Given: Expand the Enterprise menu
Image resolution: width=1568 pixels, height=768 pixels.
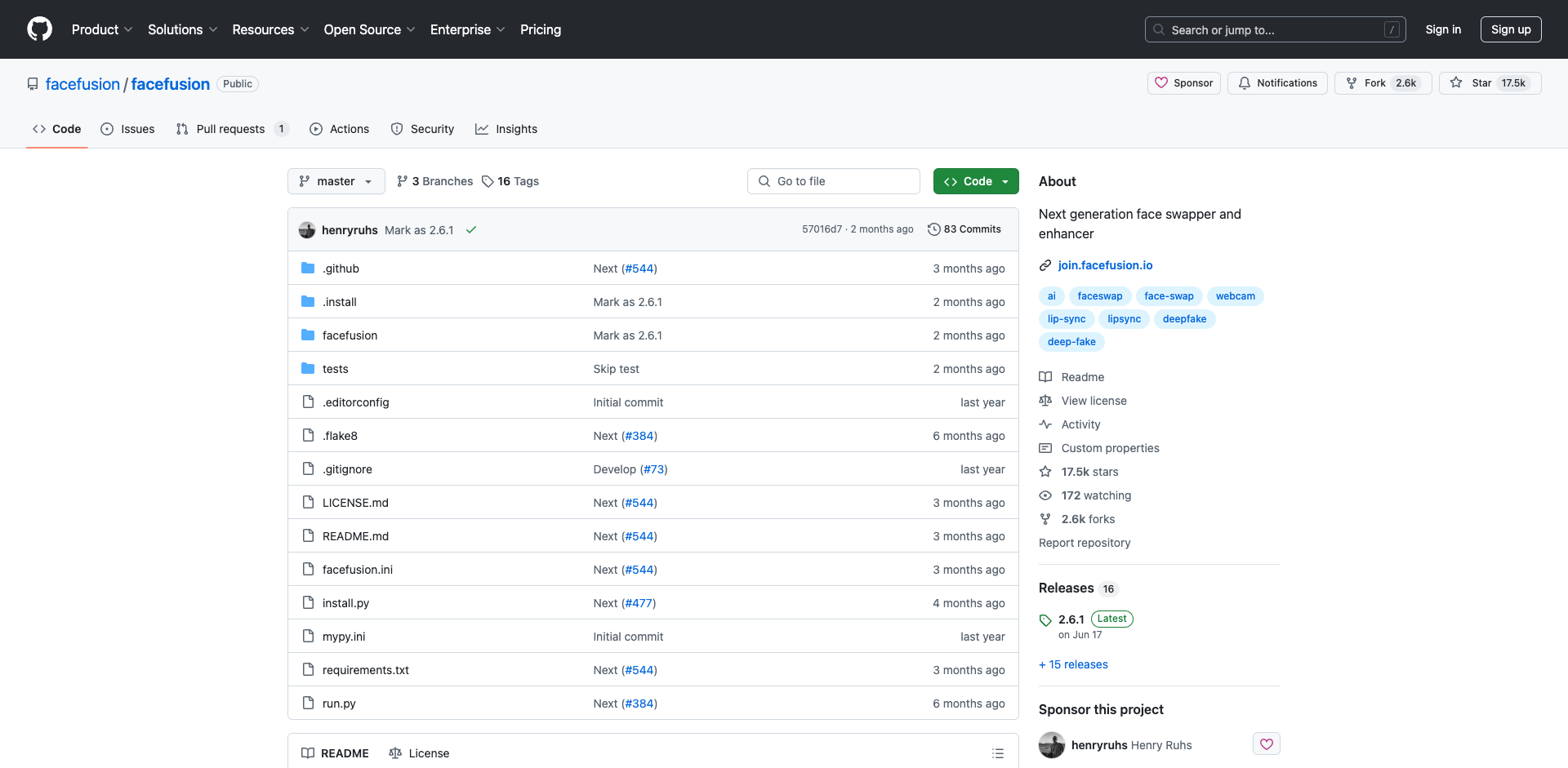Looking at the screenshot, I should 467,29.
